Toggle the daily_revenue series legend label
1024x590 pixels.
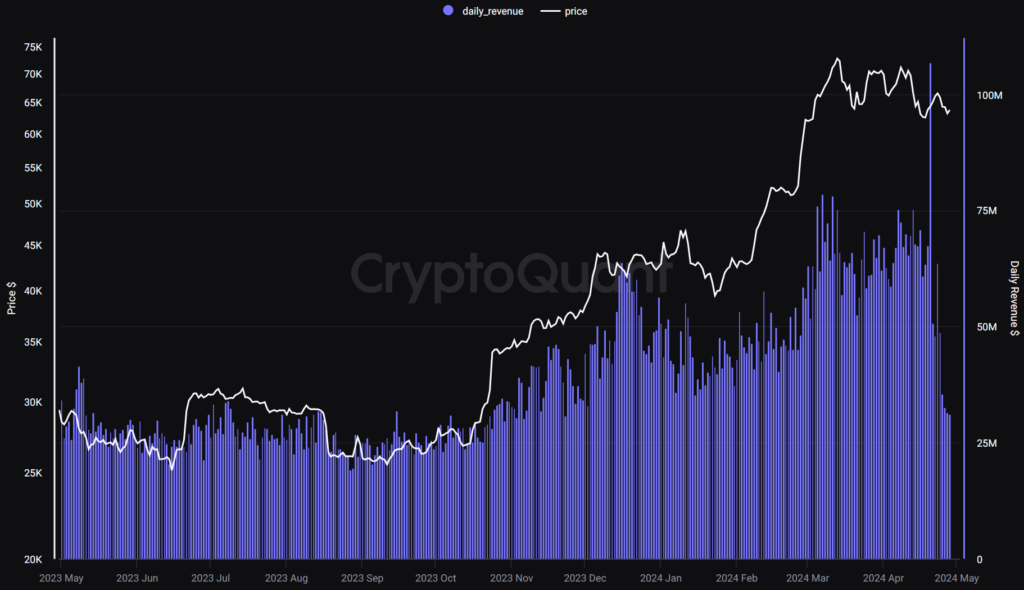pos(491,11)
